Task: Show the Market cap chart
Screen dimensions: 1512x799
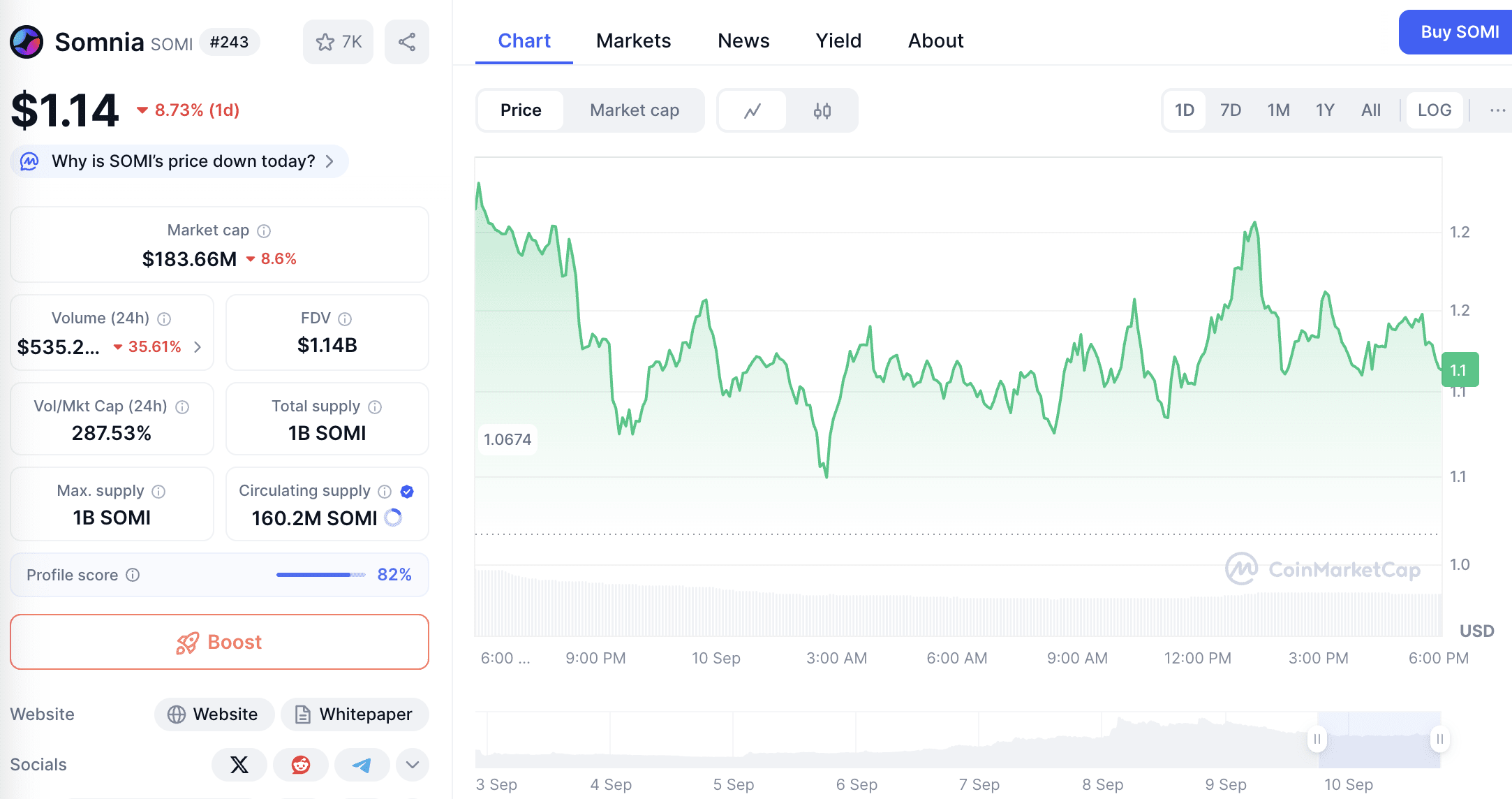Action: point(635,110)
